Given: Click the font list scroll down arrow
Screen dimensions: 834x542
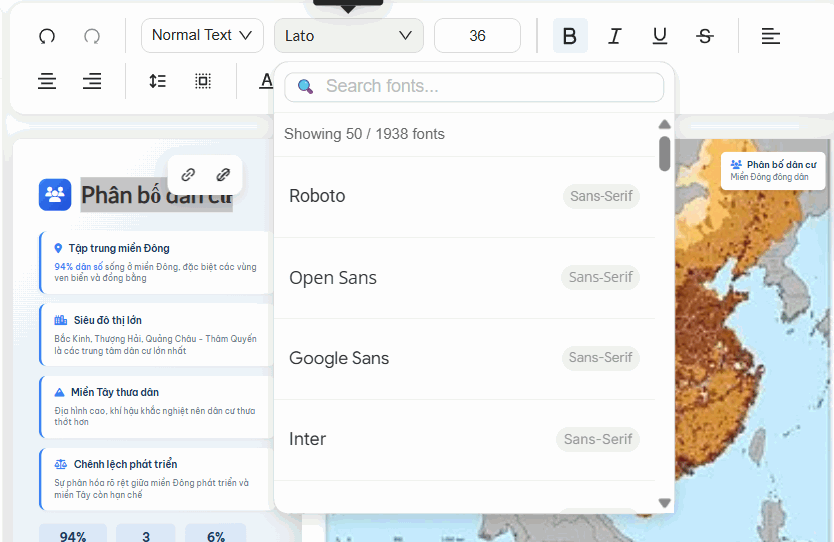Looking at the screenshot, I should pos(664,503).
